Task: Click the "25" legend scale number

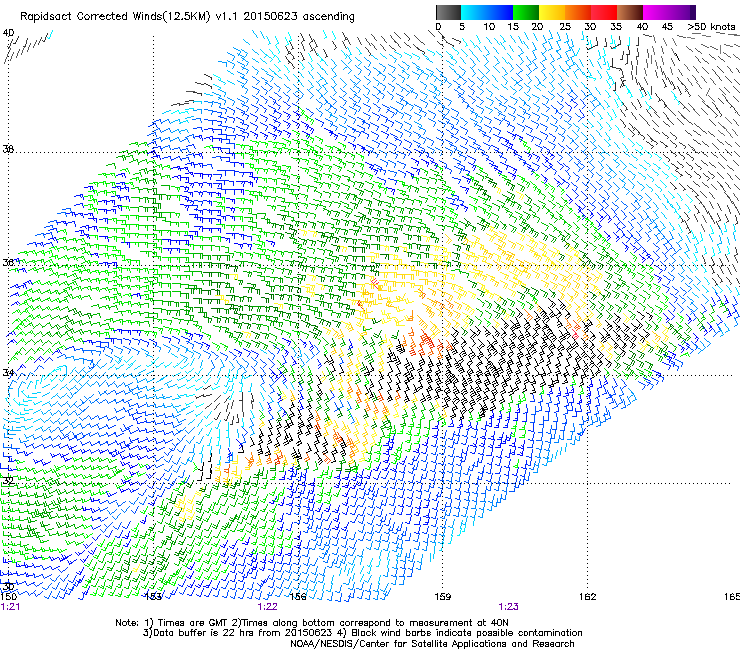Action: [x=565, y=27]
